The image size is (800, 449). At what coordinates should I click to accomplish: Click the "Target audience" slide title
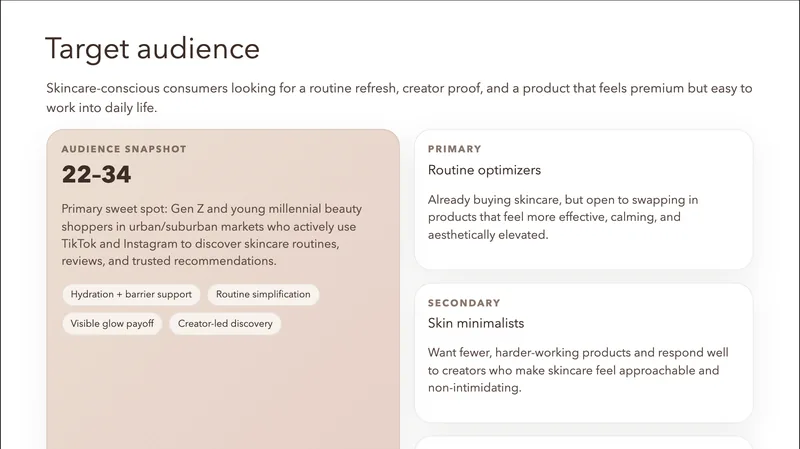click(152, 49)
